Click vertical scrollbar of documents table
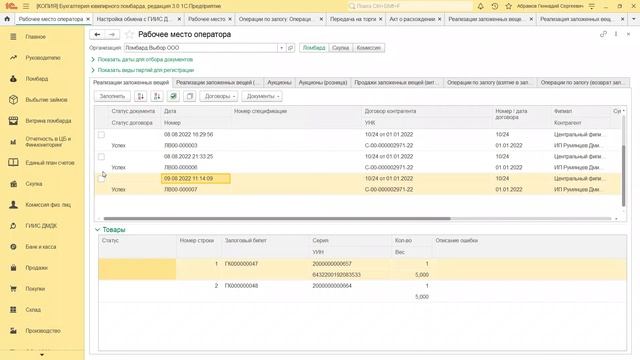 click(623, 176)
